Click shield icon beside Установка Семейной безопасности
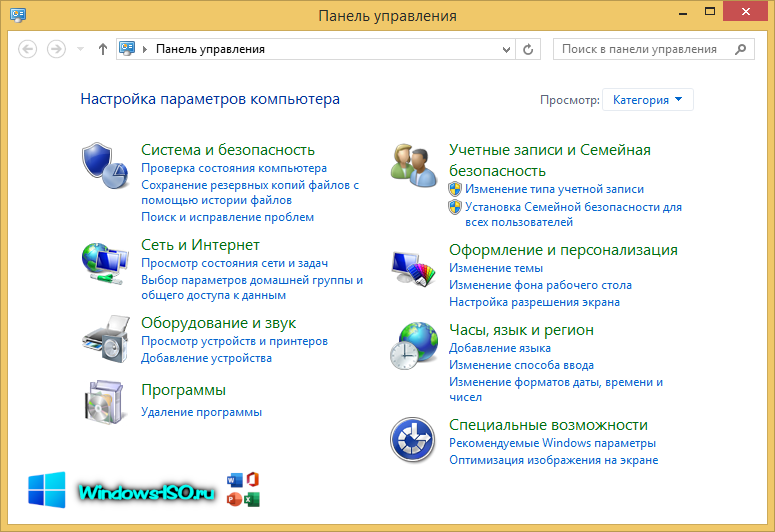 pos(455,207)
